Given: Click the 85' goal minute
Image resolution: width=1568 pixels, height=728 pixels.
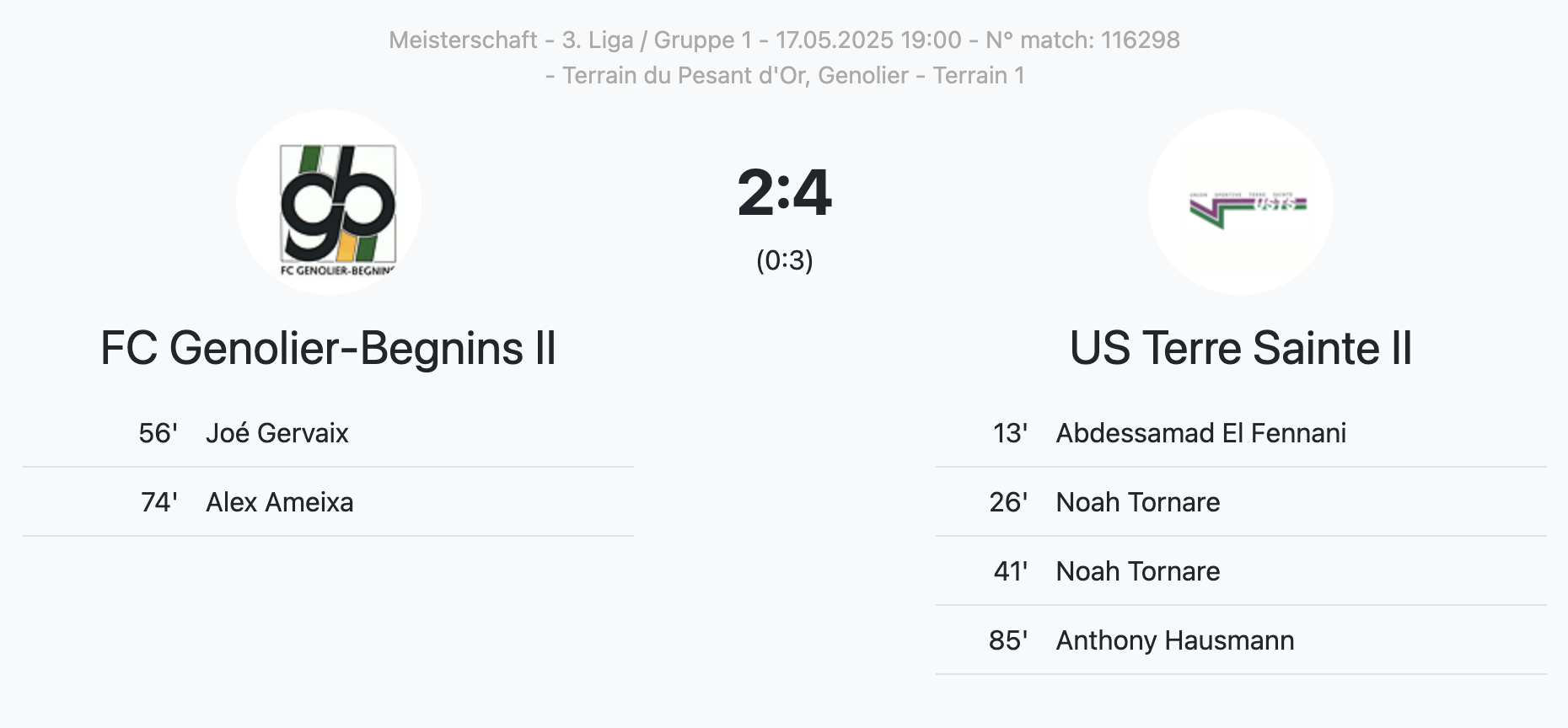Looking at the screenshot, I should (1008, 640).
